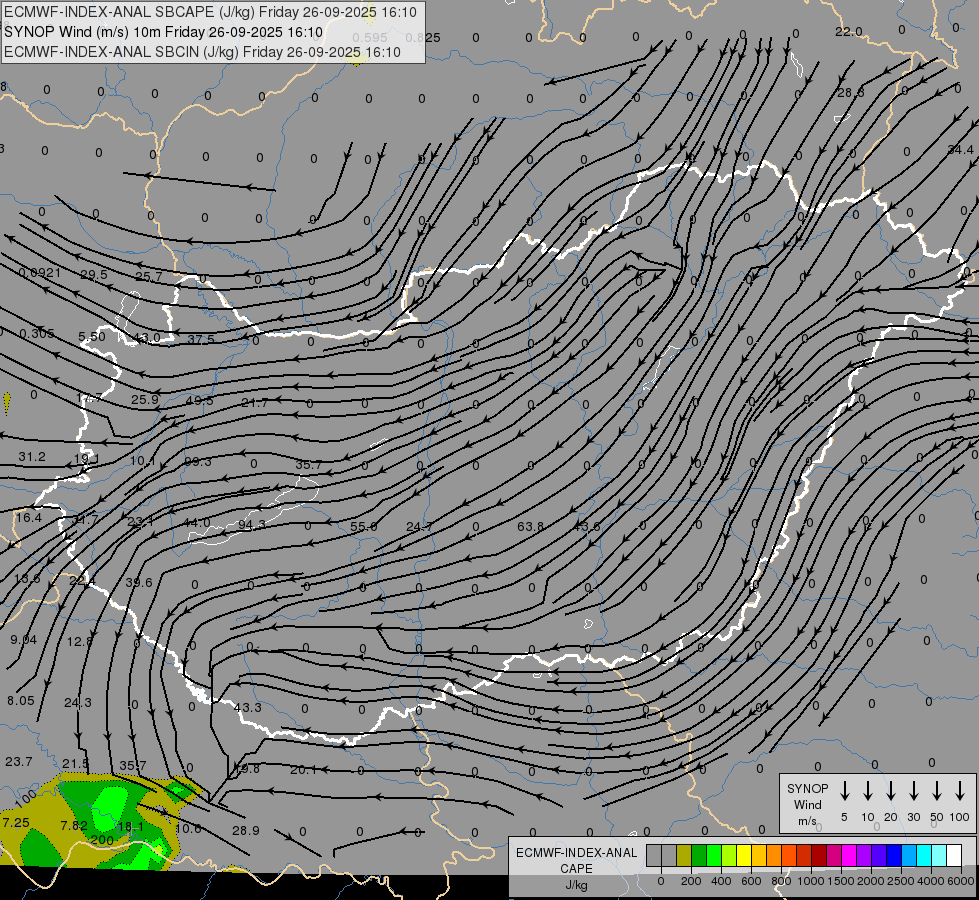Click the 200 contour label in green area
979x900 pixels.
pos(102,840)
